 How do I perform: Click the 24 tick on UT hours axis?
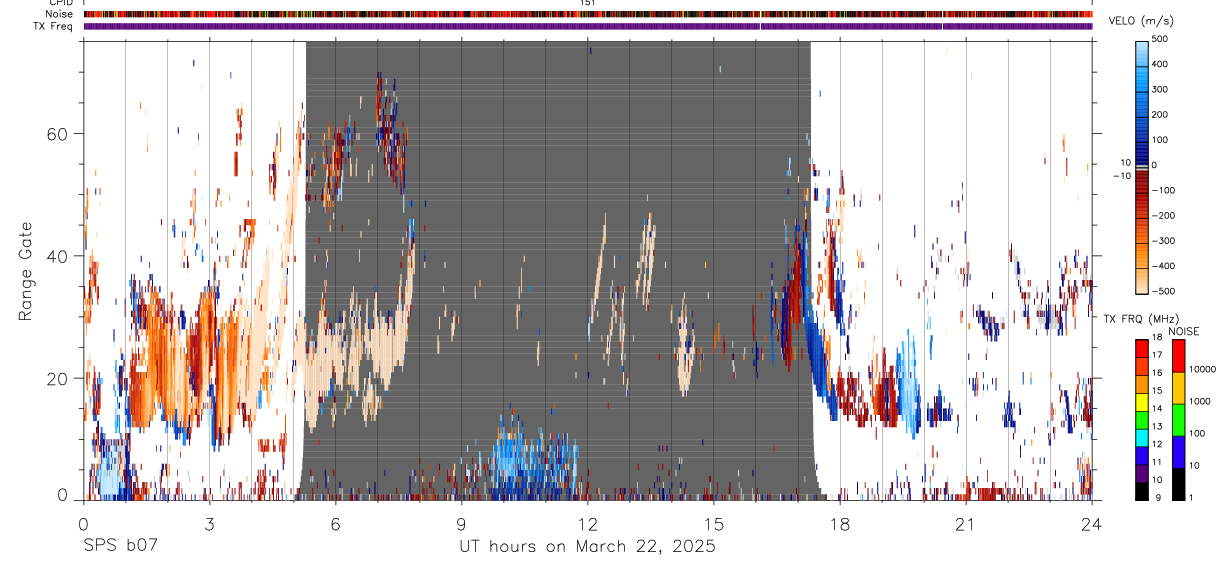point(1091,523)
